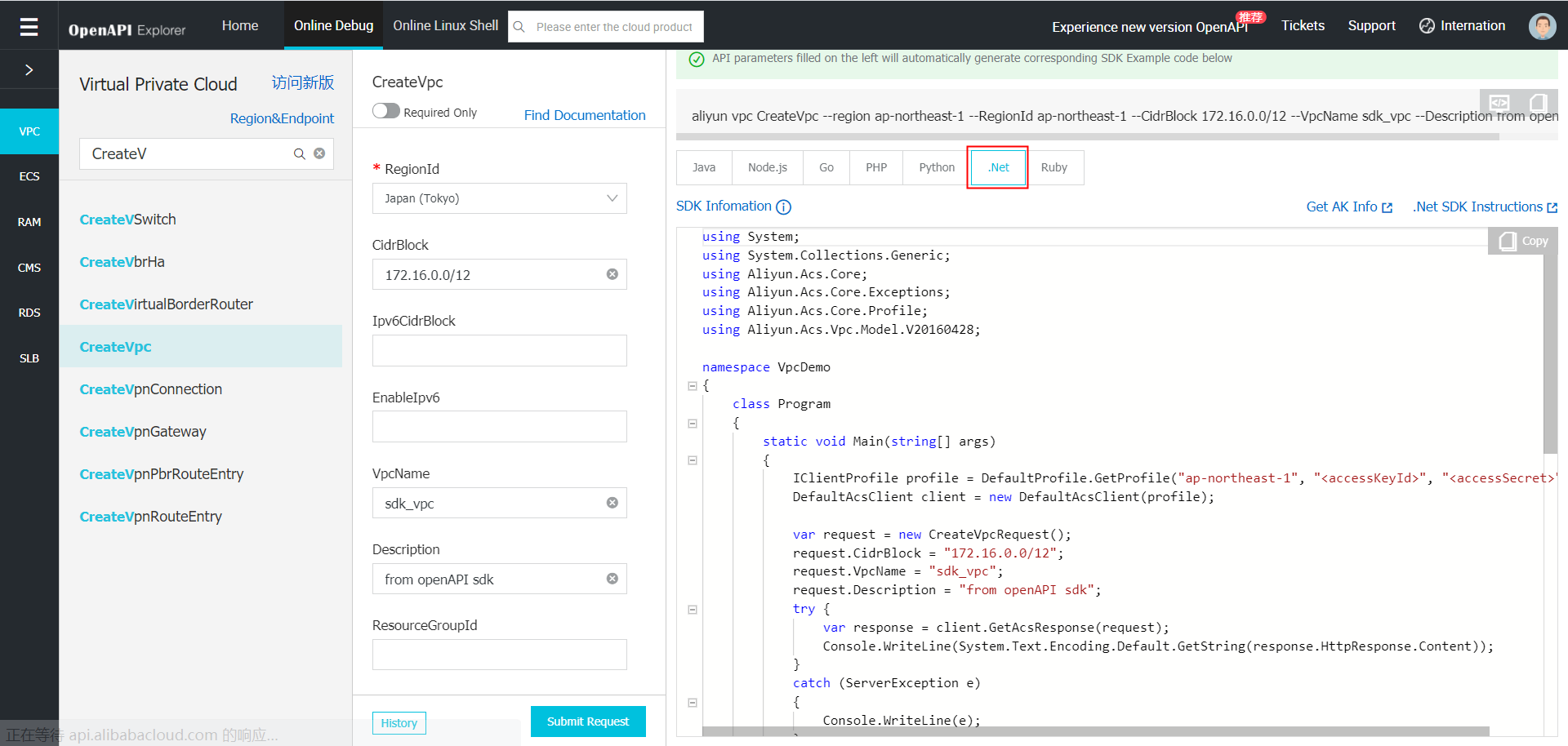Viewport: 1568px width, 746px height.
Task: Switch site via Internation globe icon
Action: point(1427,26)
